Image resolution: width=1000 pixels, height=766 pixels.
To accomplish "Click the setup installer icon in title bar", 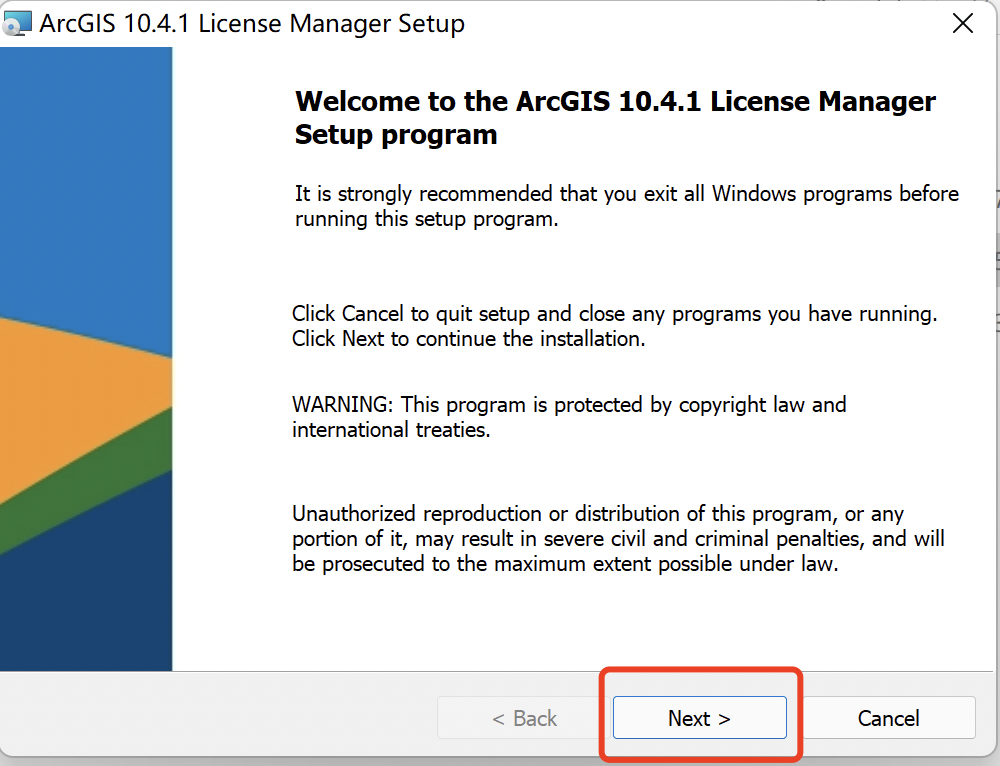I will (17, 24).
